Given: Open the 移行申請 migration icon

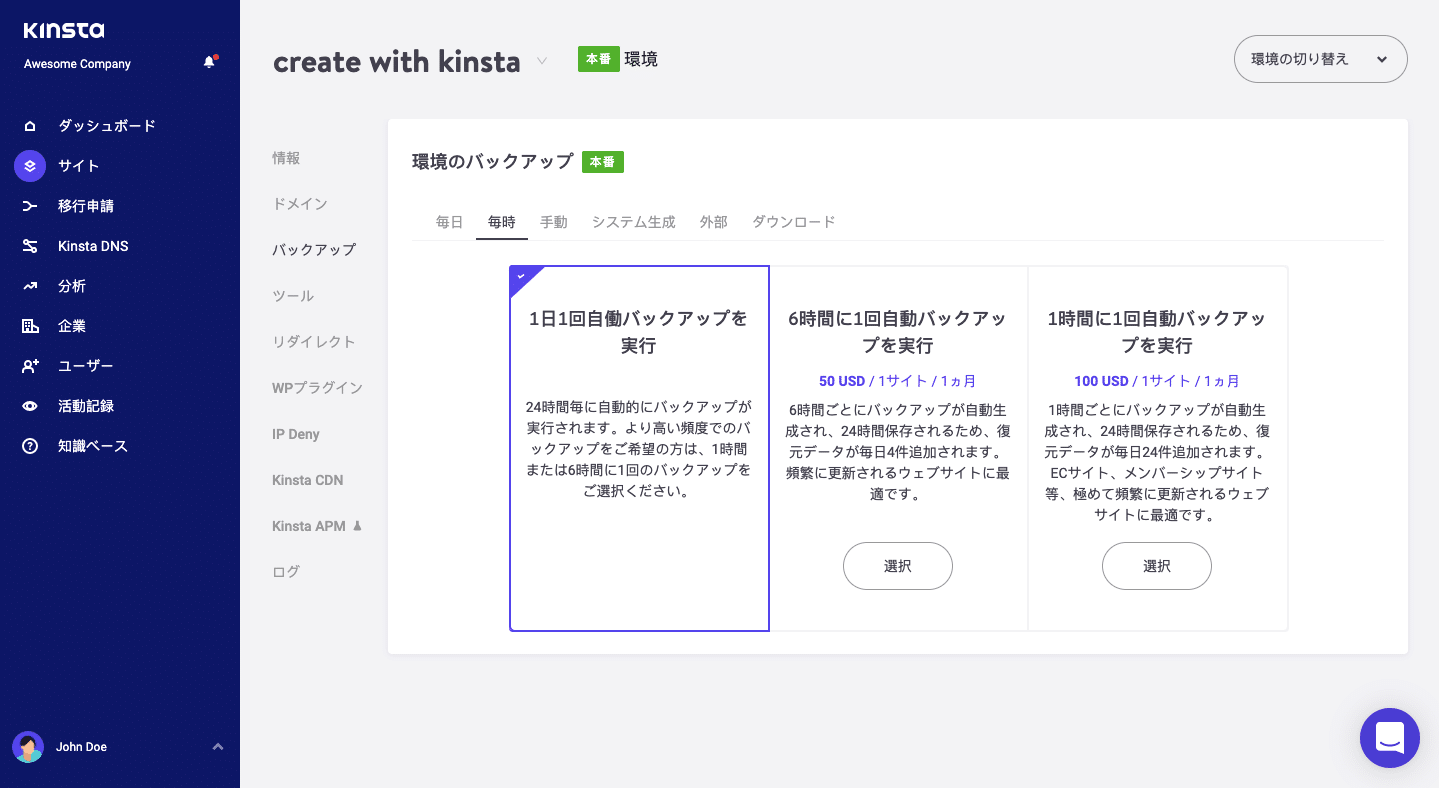Looking at the screenshot, I should coord(30,206).
